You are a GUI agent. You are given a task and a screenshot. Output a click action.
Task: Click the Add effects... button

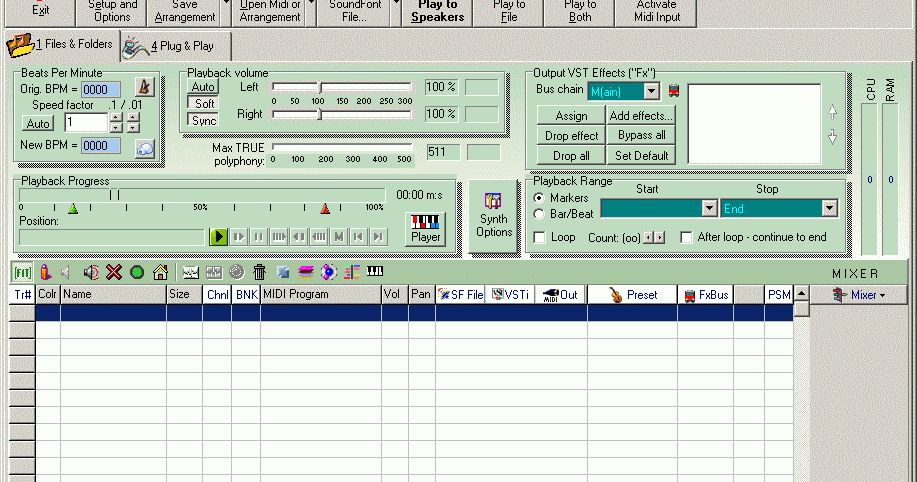[641, 116]
